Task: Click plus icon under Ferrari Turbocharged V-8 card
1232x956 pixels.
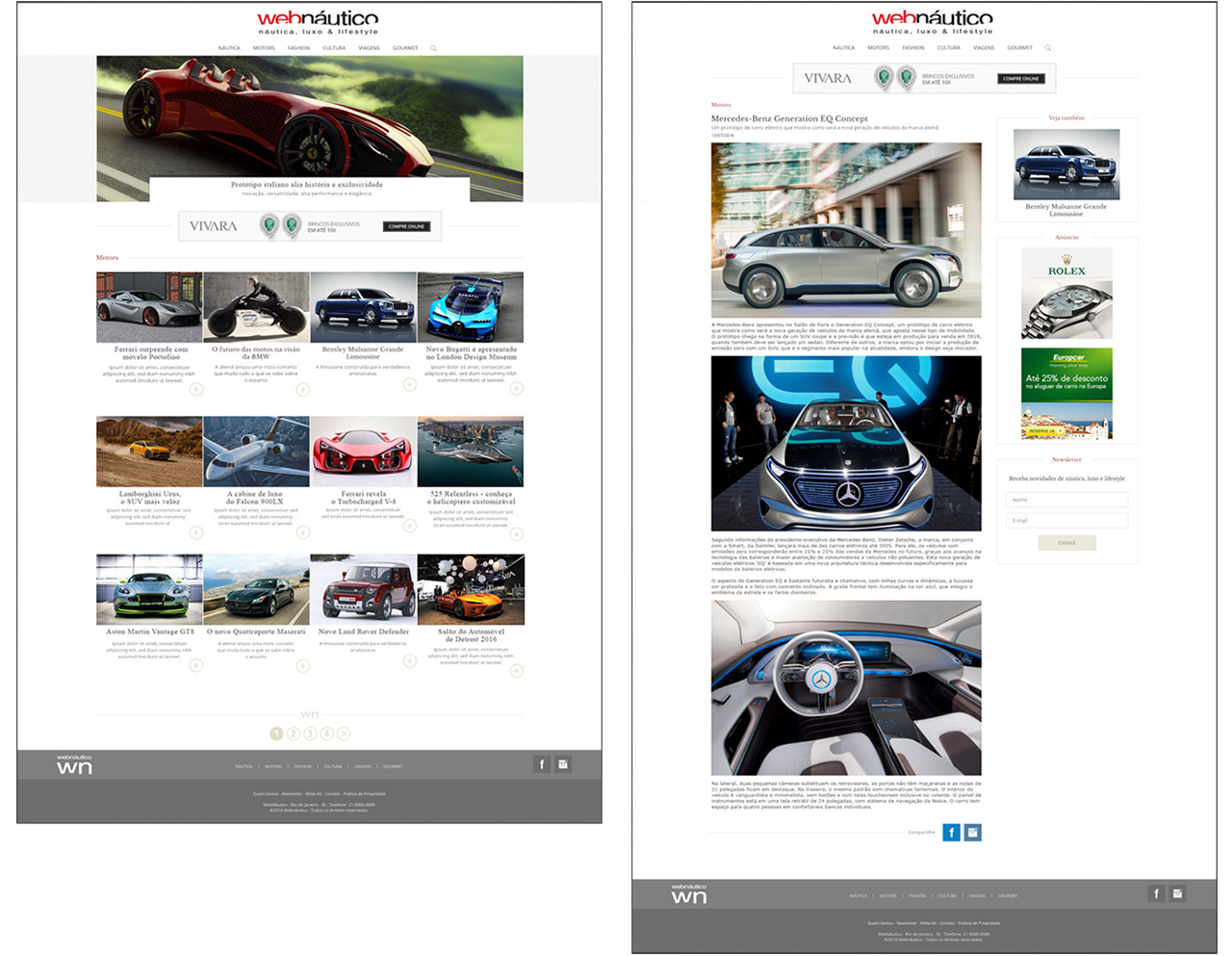Action: pyautogui.click(x=410, y=526)
